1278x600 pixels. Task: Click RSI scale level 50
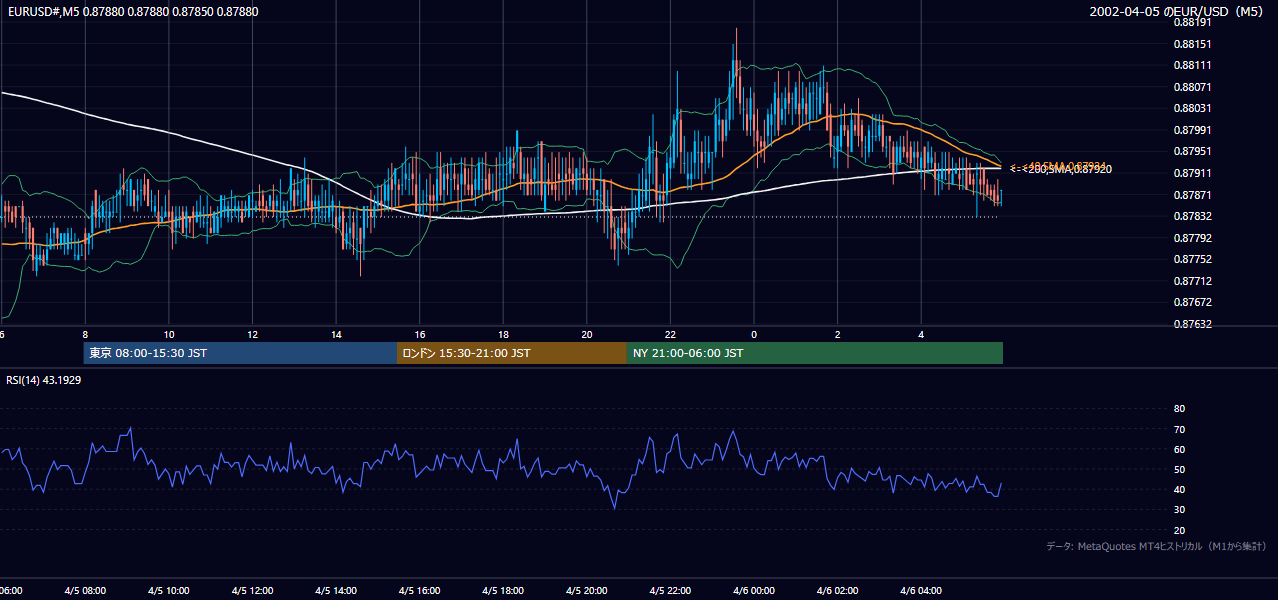1179,469
